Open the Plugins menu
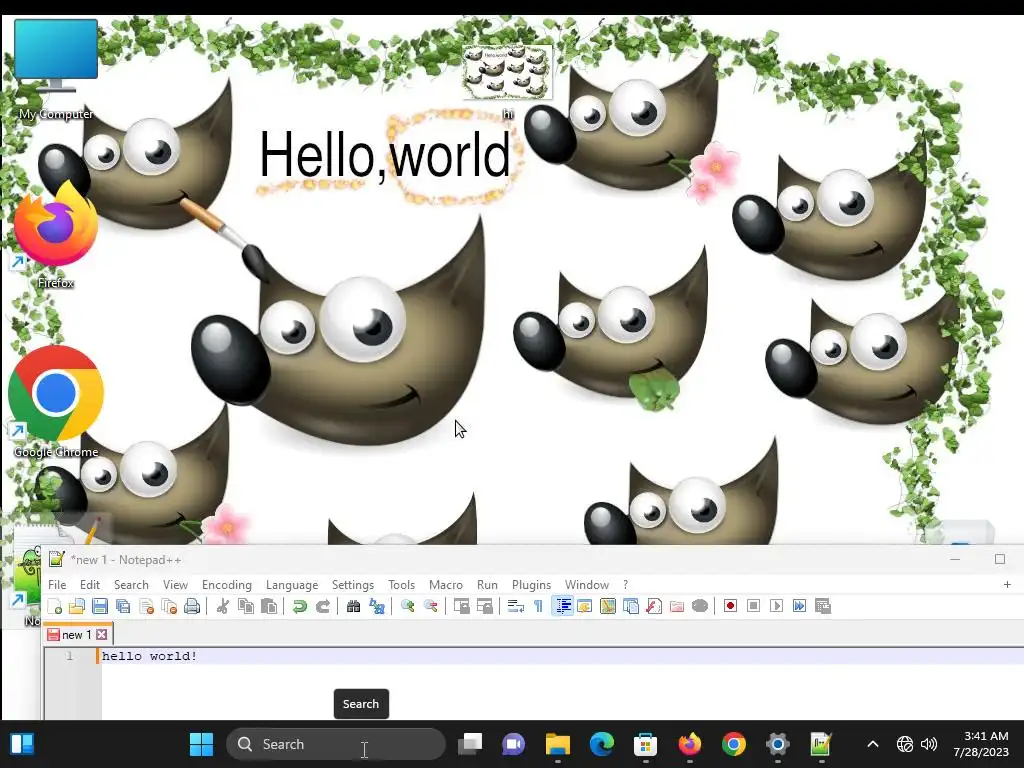This screenshot has height=768, width=1024. tap(531, 584)
